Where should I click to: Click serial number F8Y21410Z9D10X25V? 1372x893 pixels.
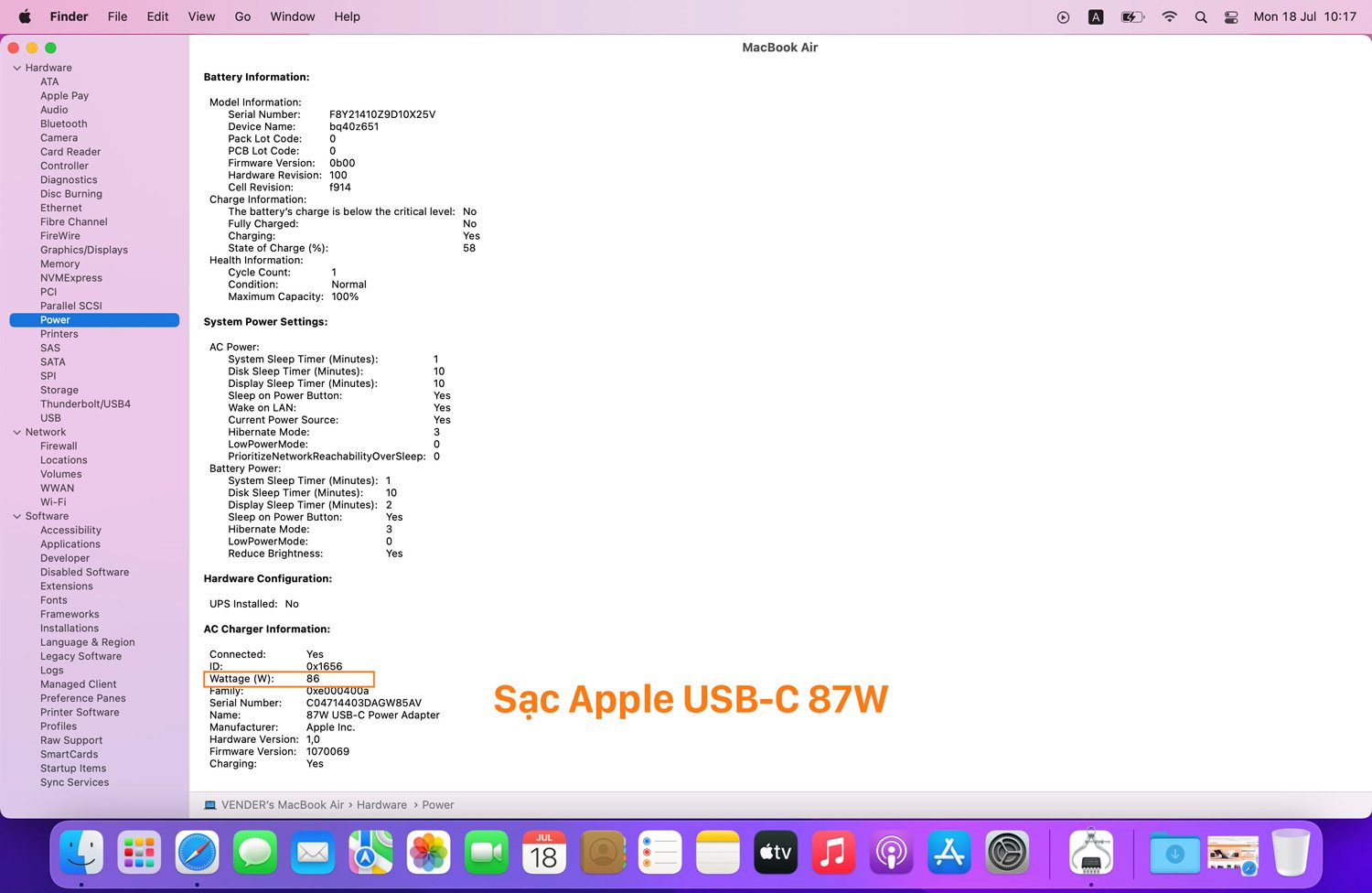coord(382,114)
